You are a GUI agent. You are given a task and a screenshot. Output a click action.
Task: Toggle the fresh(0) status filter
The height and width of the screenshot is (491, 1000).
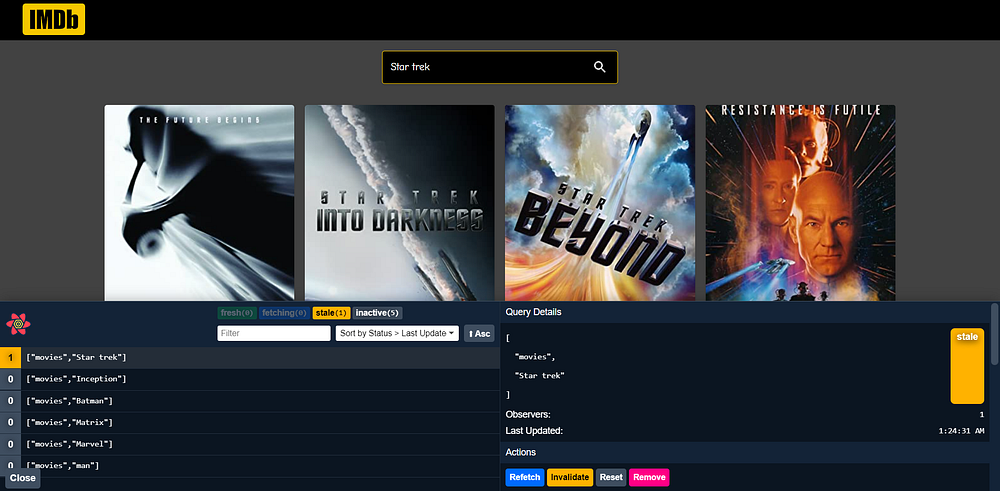pos(237,313)
